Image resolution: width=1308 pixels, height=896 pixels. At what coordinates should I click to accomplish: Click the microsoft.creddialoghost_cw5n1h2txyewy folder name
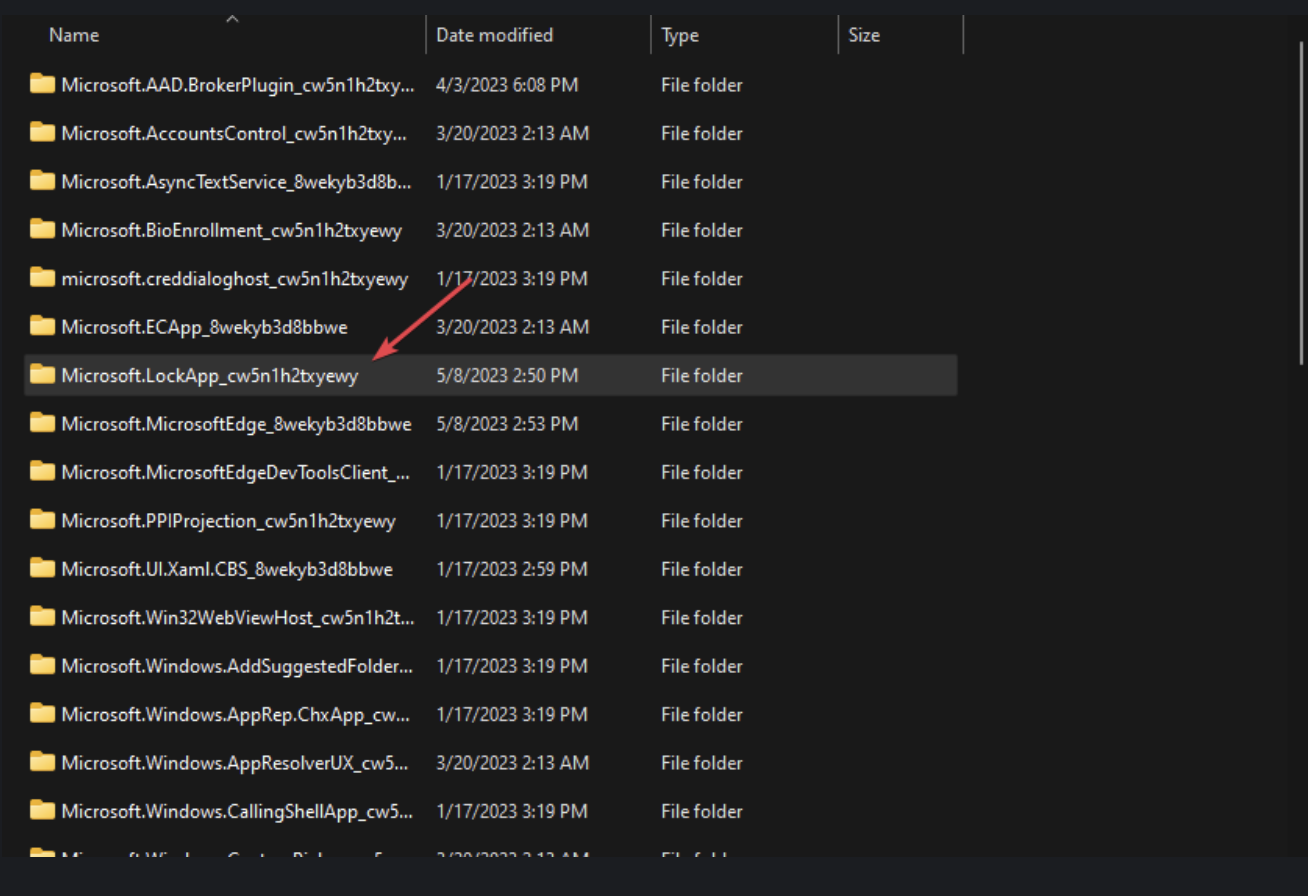235,279
